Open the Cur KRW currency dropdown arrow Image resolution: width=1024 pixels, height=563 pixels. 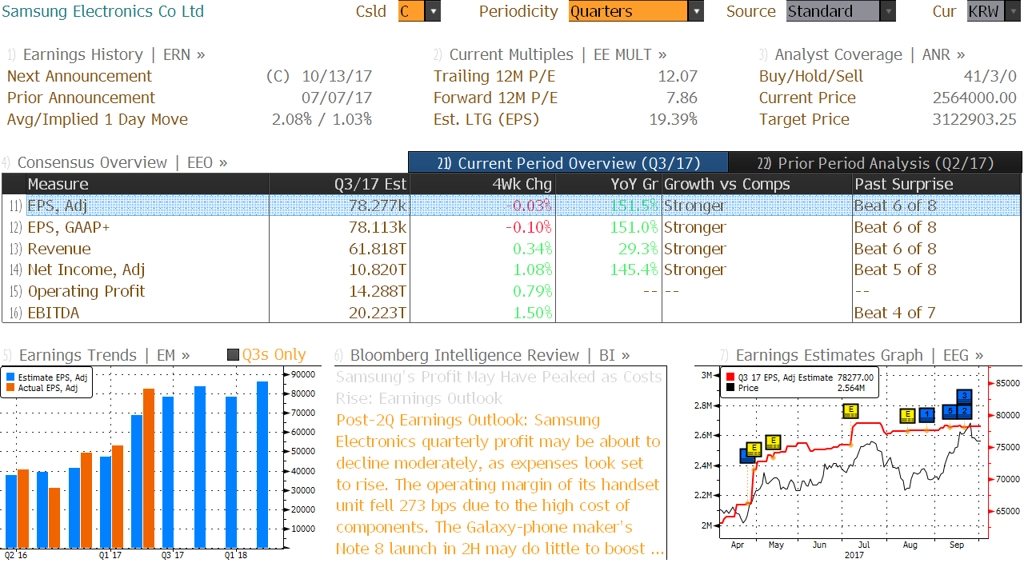click(x=1014, y=11)
